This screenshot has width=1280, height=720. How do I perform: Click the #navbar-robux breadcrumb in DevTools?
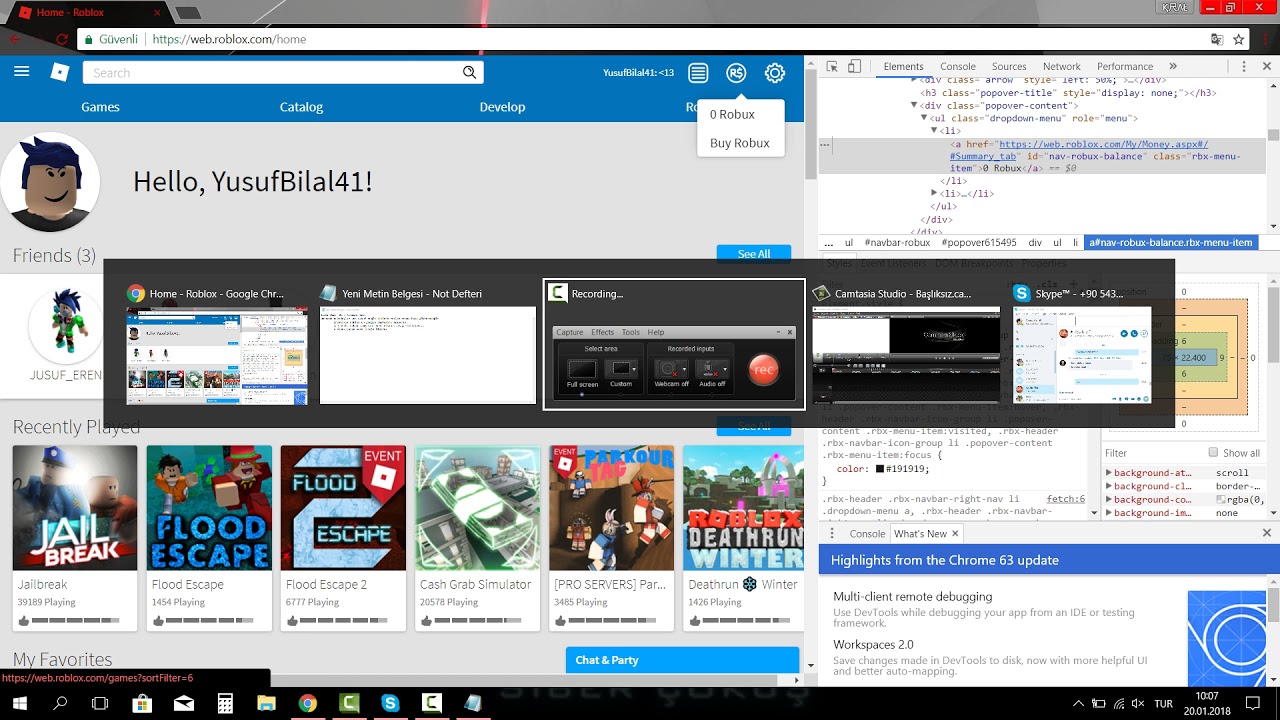(x=897, y=243)
